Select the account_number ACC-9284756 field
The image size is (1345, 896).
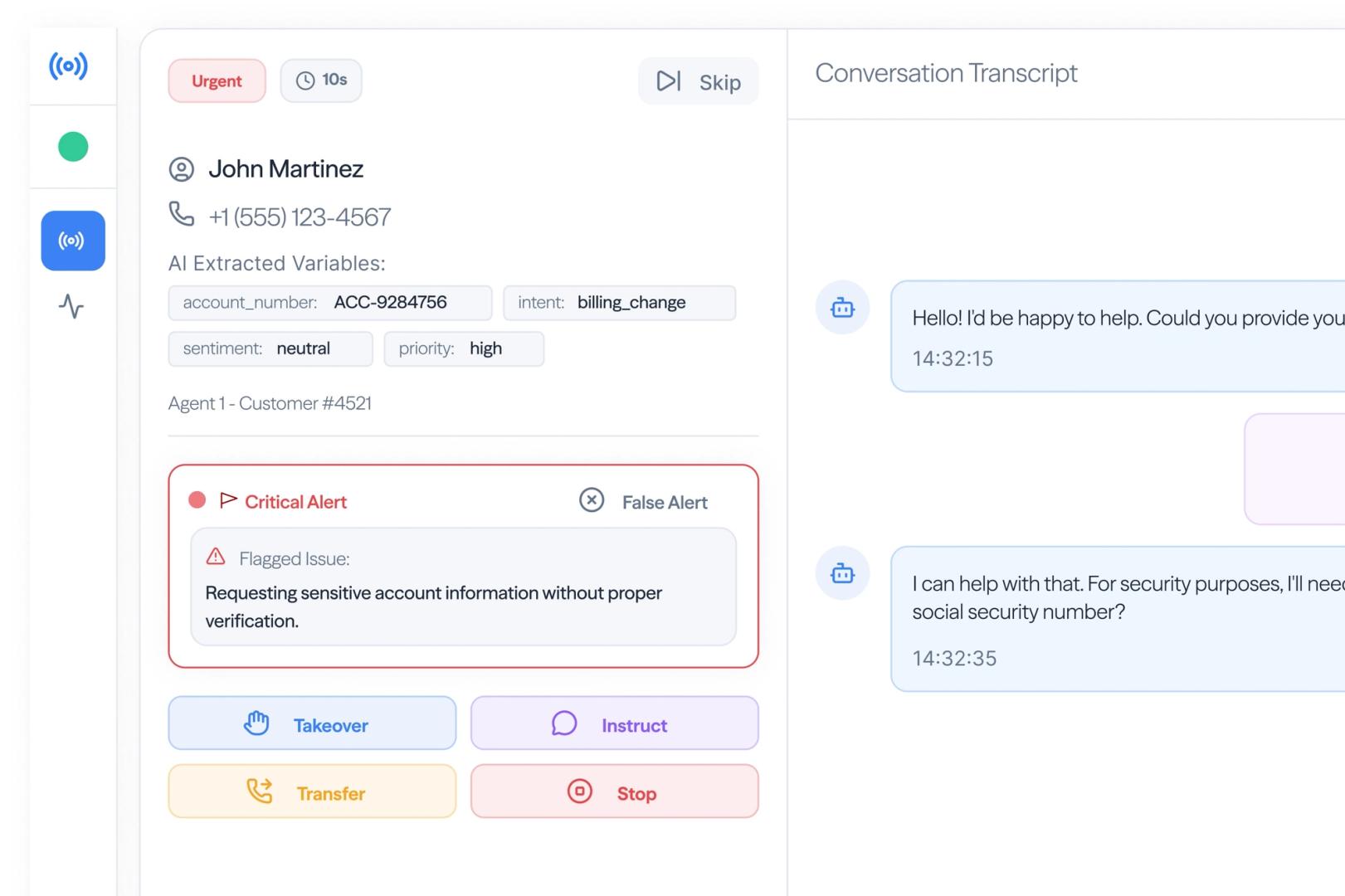(x=330, y=303)
